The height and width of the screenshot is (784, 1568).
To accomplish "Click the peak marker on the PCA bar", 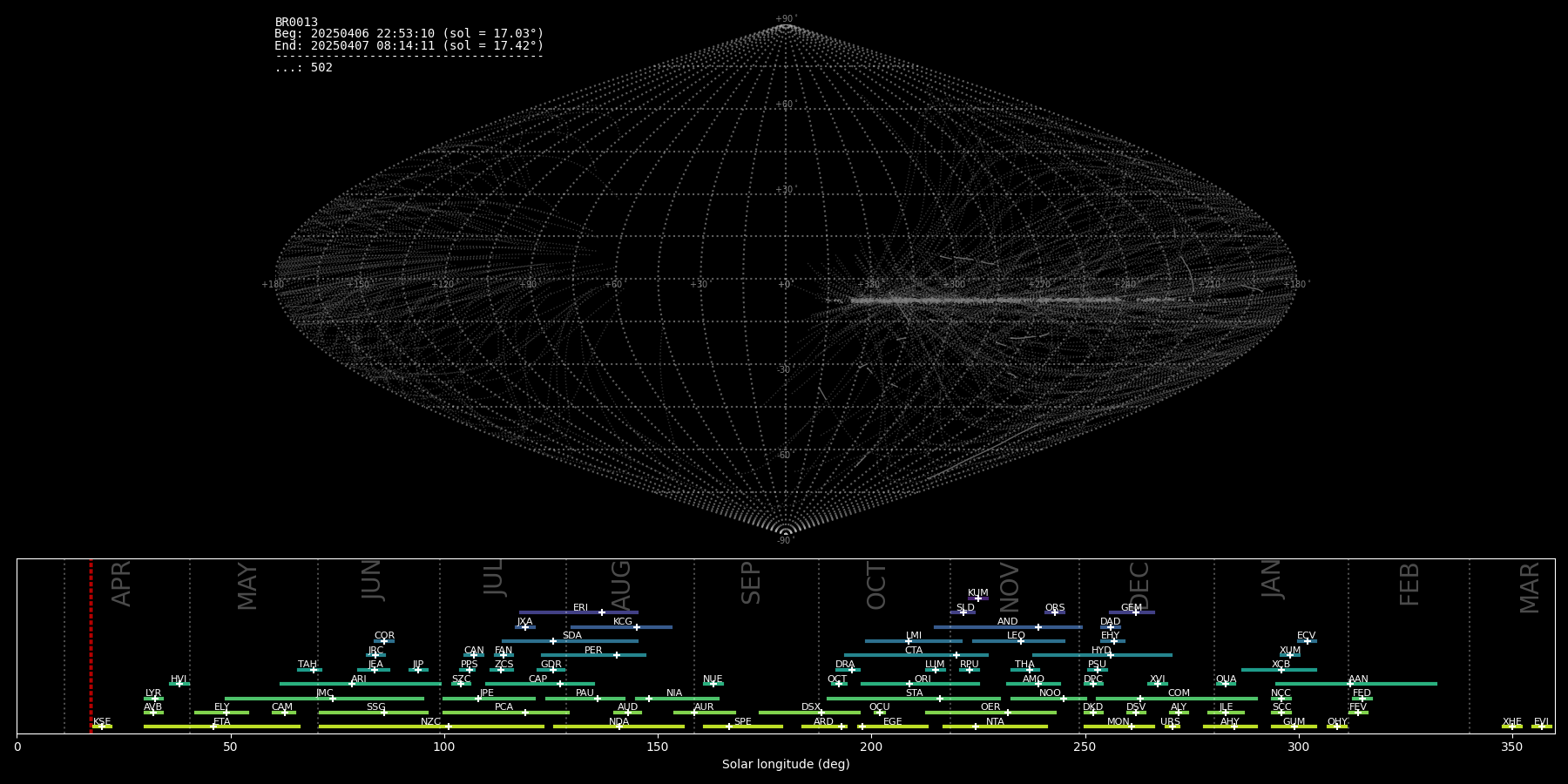I will 524,713.
